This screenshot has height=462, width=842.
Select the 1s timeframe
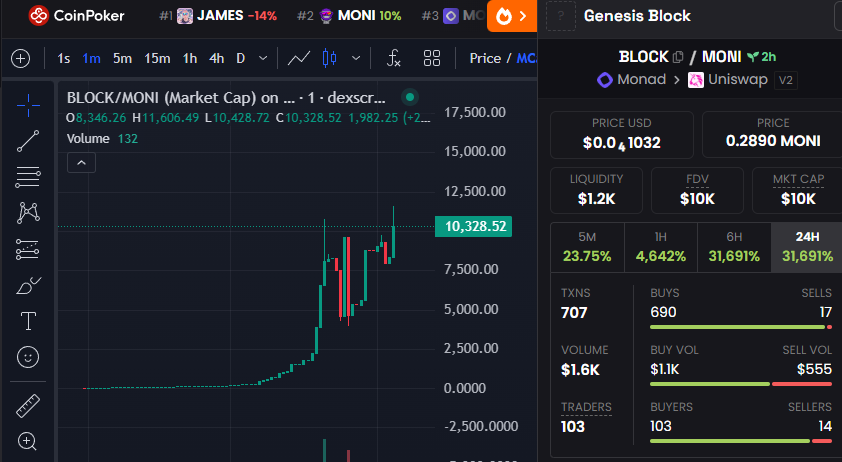coord(63,59)
